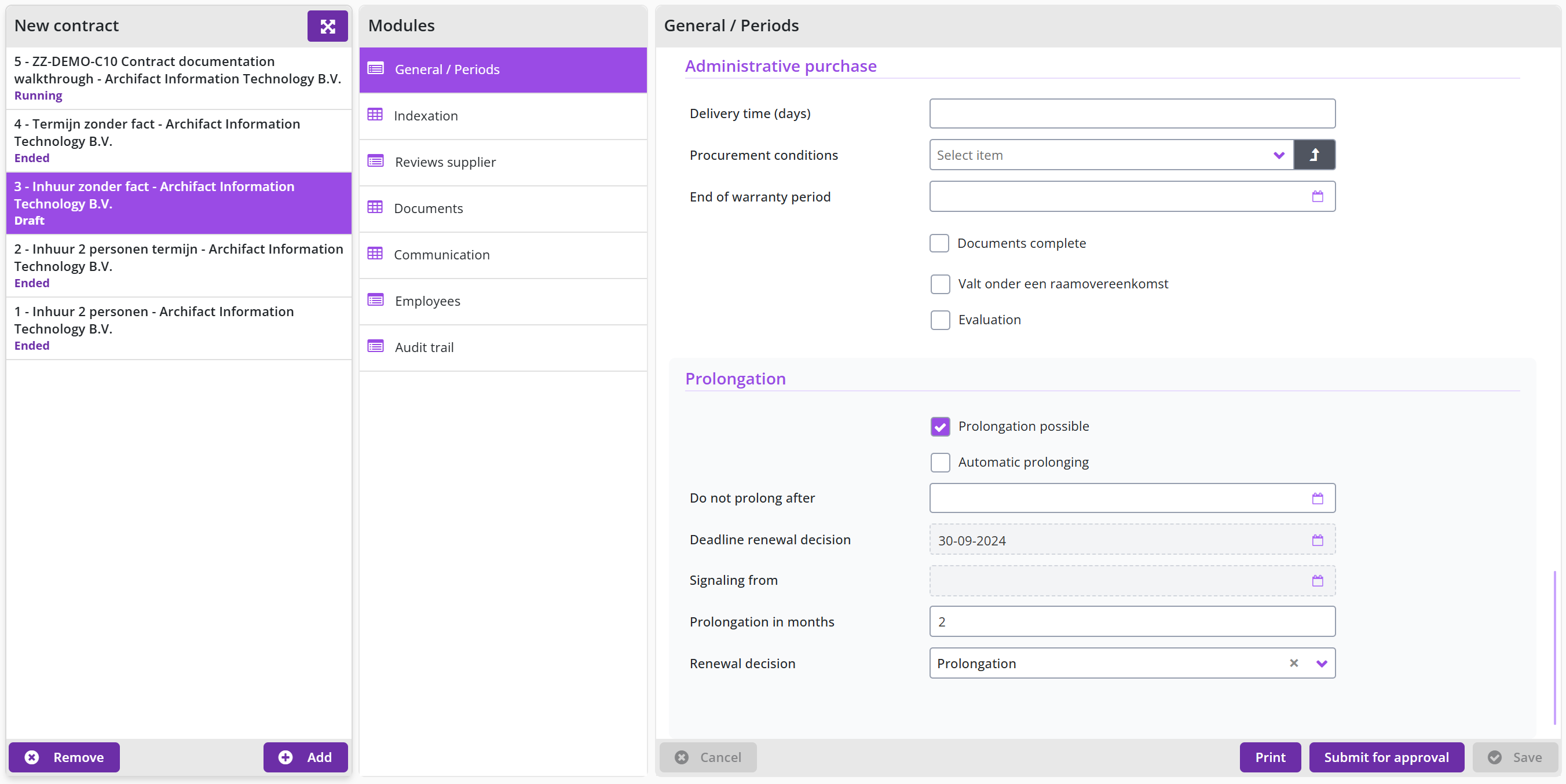Image resolution: width=1566 pixels, height=784 pixels.
Task: Expand the Renewal decision dropdown arrow
Action: pyautogui.click(x=1322, y=664)
